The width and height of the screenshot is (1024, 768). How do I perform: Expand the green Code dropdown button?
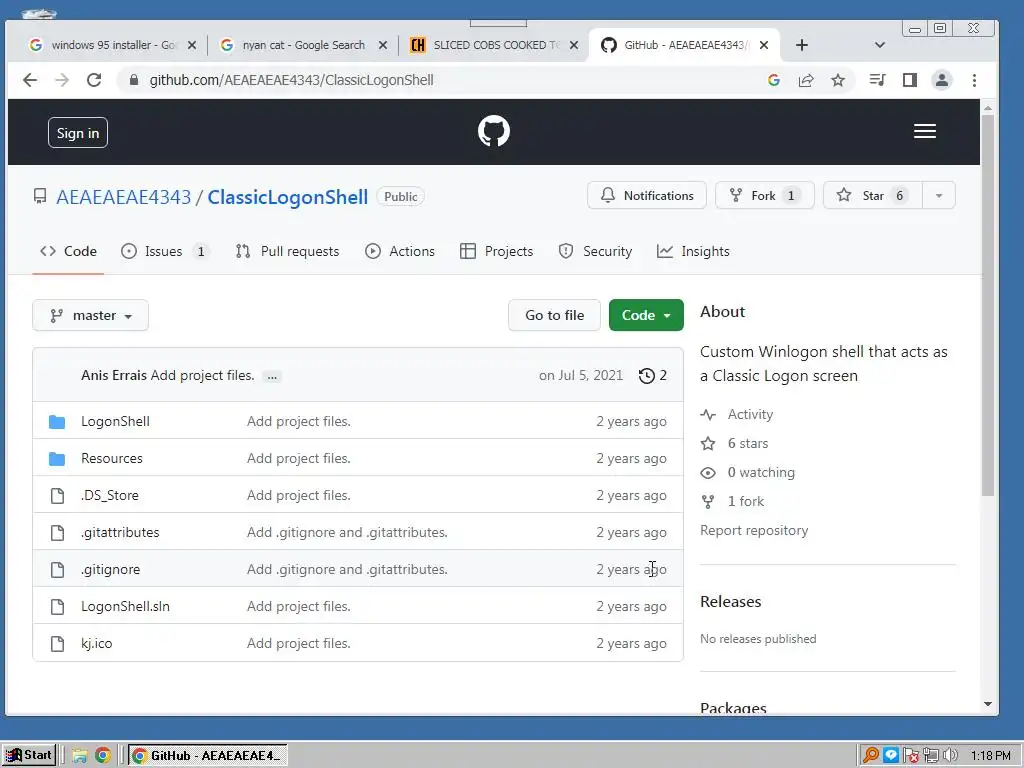click(646, 315)
